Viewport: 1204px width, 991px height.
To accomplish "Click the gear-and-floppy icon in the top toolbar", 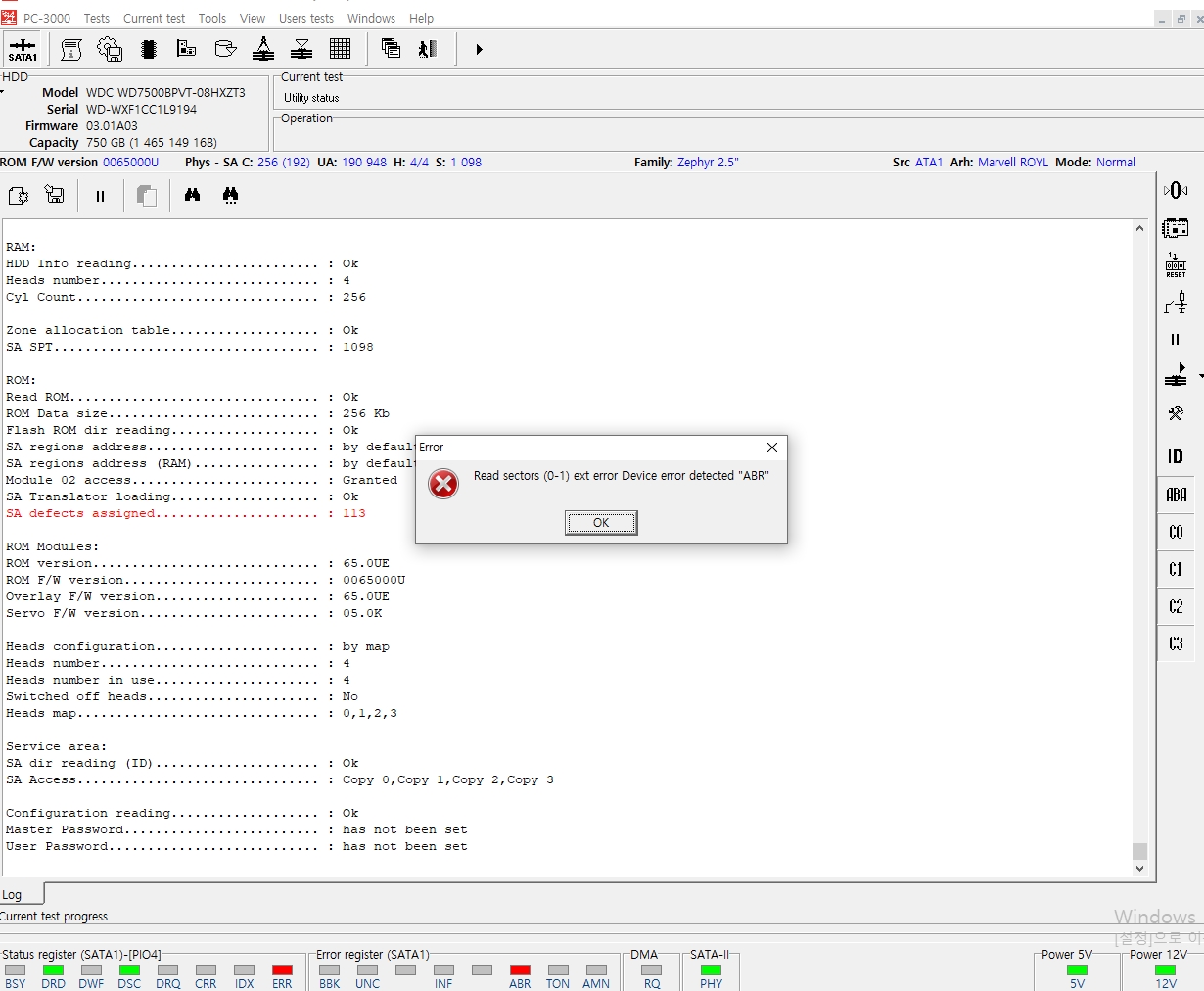I will 110,49.
